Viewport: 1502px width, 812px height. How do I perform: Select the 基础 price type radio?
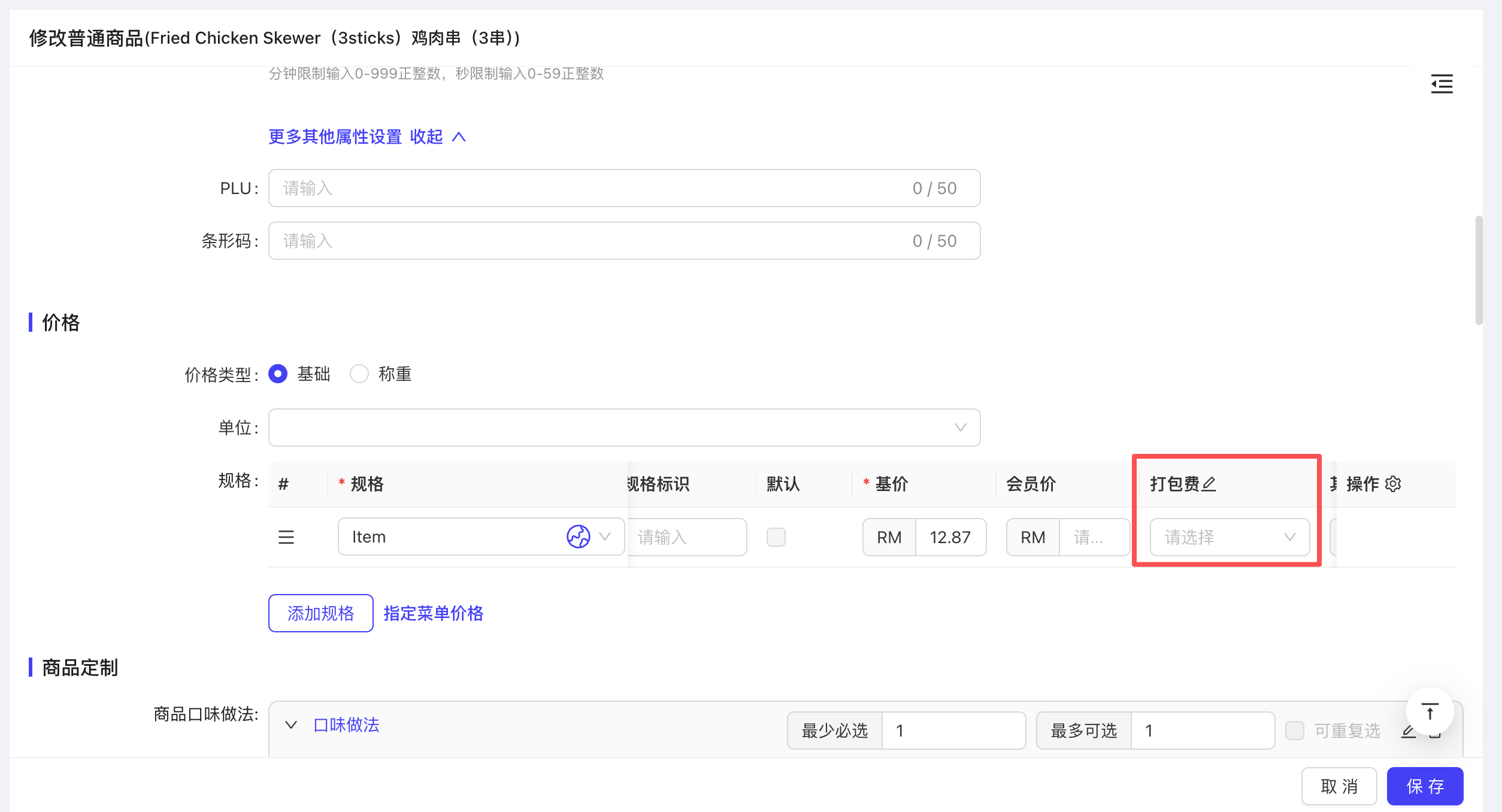click(x=278, y=374)
